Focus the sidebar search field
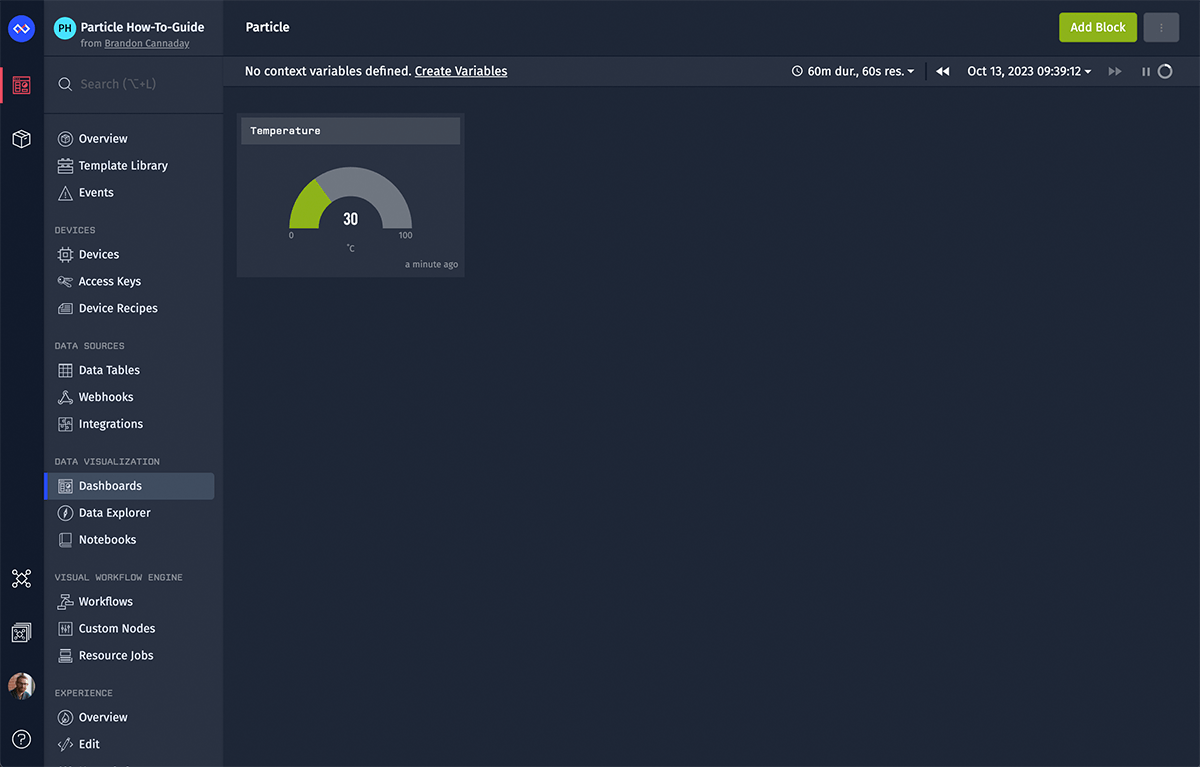This screenshot has height=767, width=1200. 134,85
